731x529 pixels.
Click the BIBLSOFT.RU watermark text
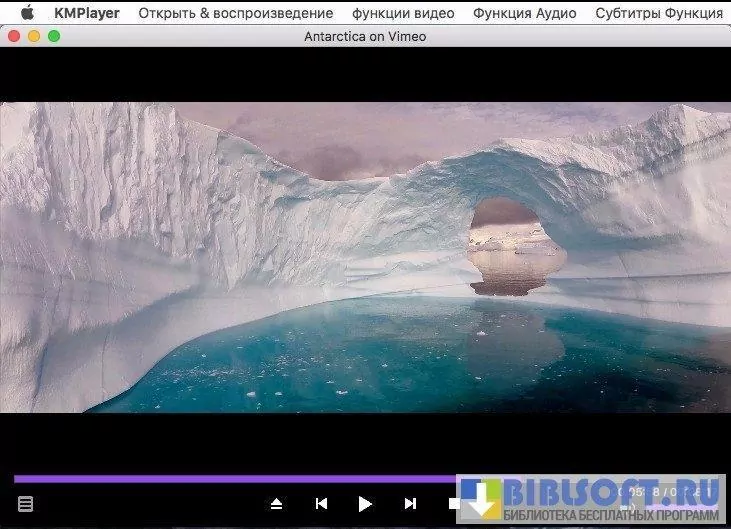(x=612, y=492)
